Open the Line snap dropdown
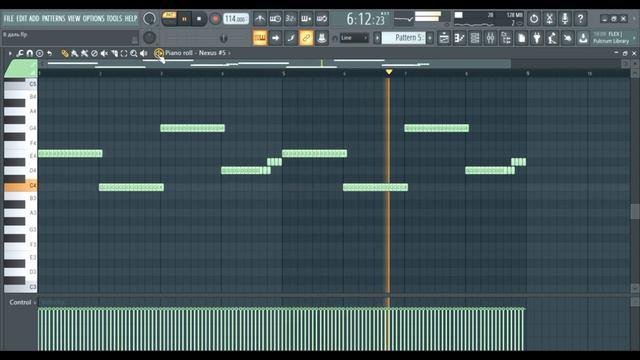This screenshot has width=640, height=360. pos(354,38)
